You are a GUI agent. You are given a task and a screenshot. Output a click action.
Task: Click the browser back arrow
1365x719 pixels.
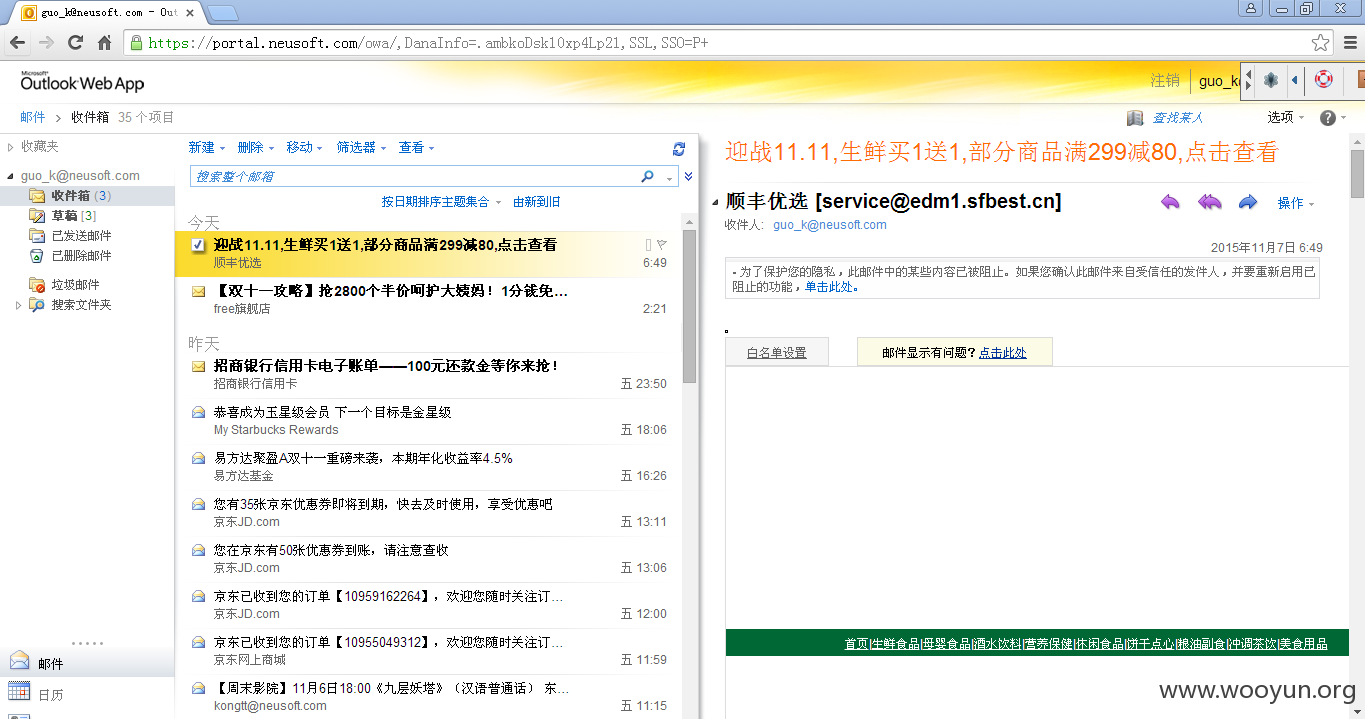click(17, 43)
